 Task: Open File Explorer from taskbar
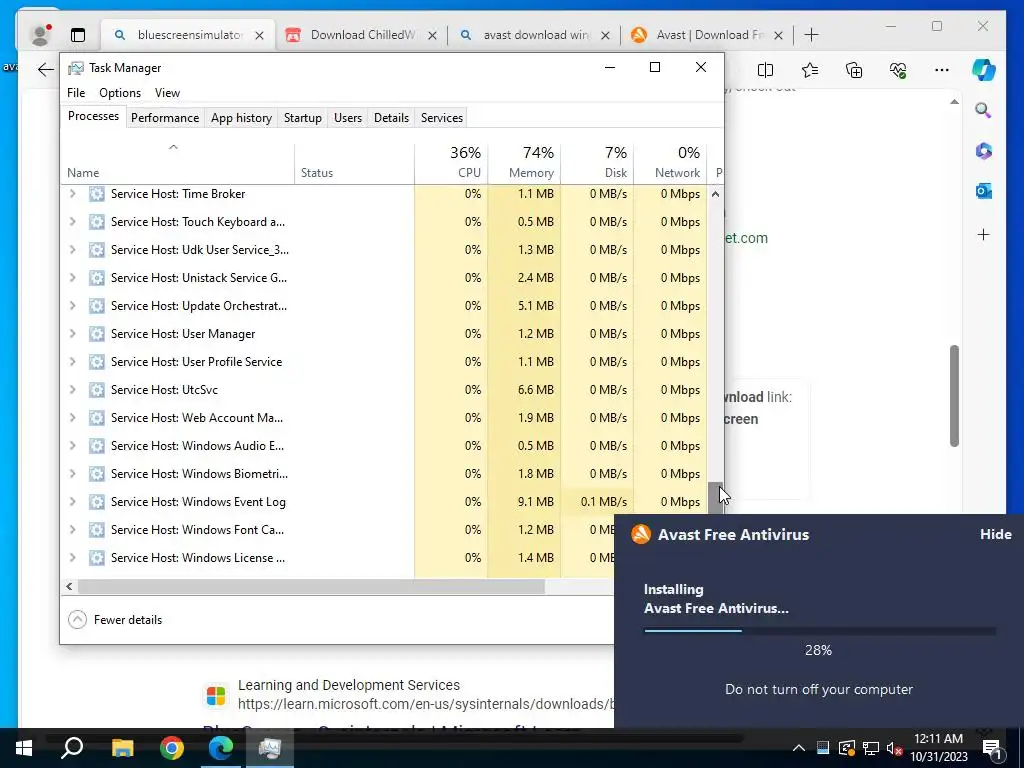pyautogui.click(x=122, y=748)
